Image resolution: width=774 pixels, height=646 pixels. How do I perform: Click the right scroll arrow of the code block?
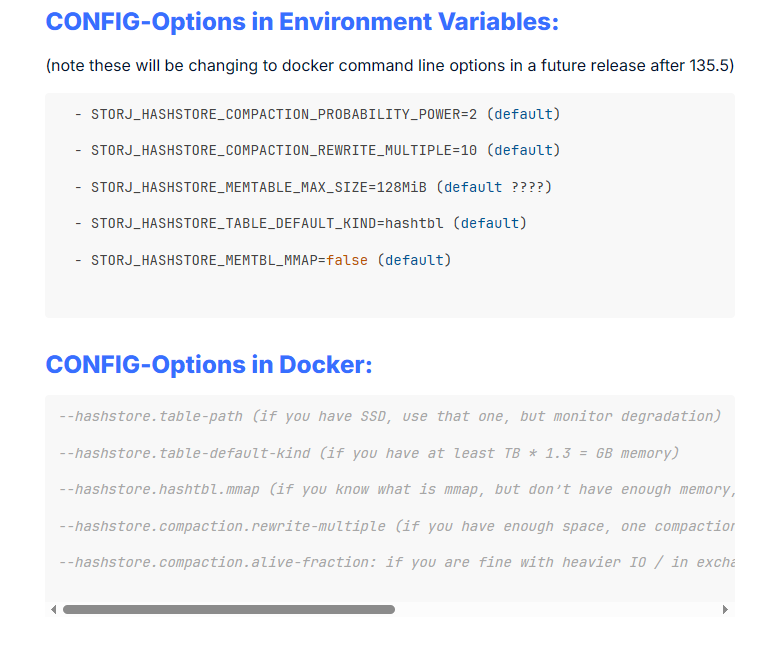(725, 609)
